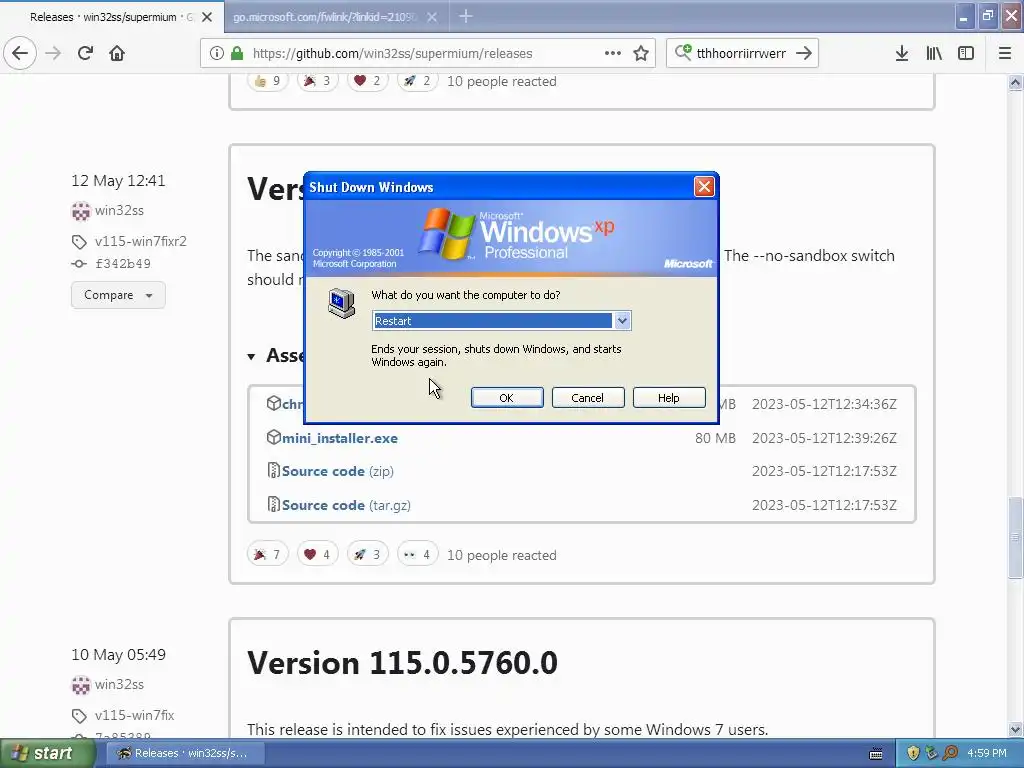Viewport: 1024px width, 768px height.
Task: Click the security shield tray icon
Action: 914,753
